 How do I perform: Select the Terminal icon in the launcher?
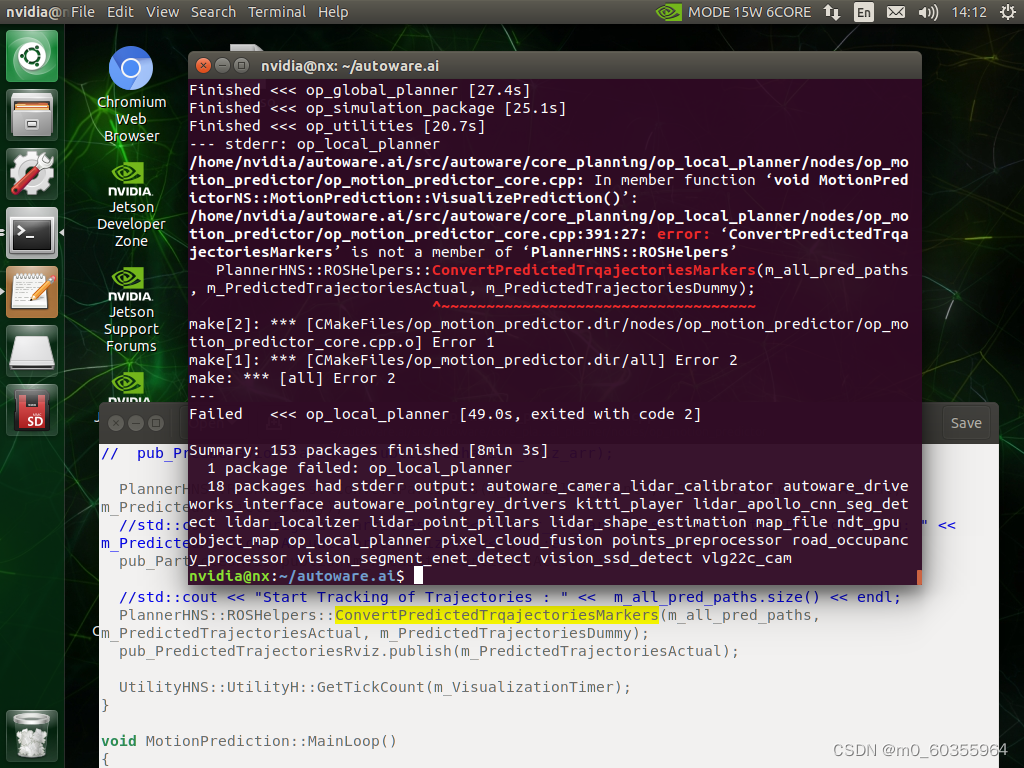point(32,232)
